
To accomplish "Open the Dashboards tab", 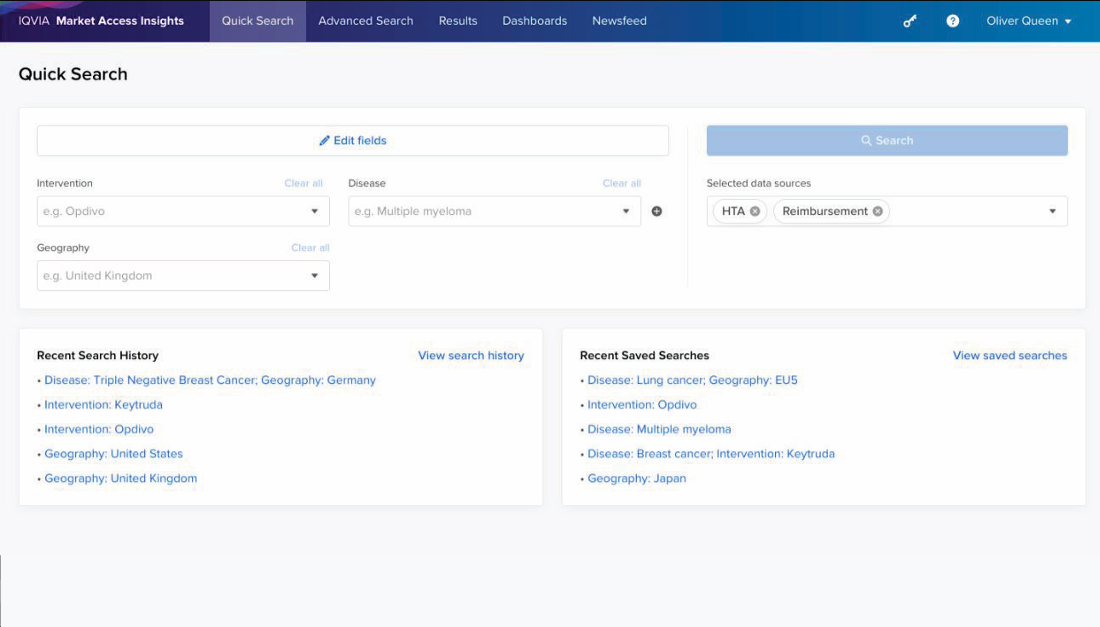I will tap(535, 21).
